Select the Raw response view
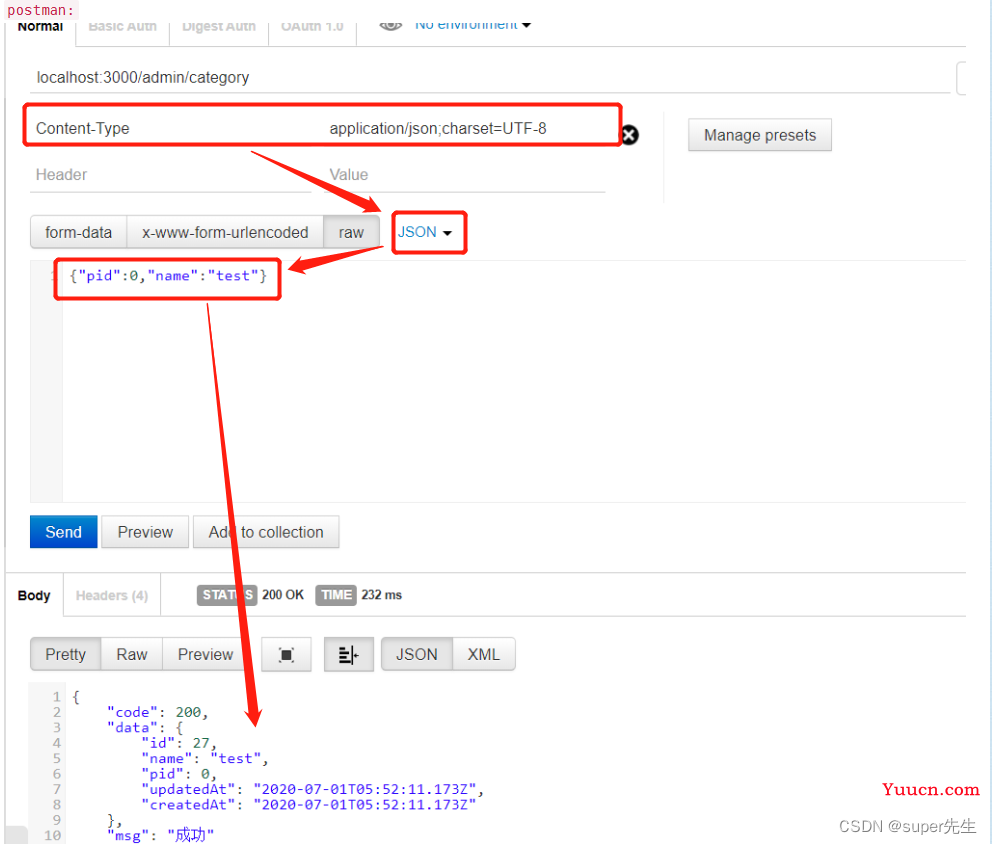The image size is (992, 844). [132, 654]
